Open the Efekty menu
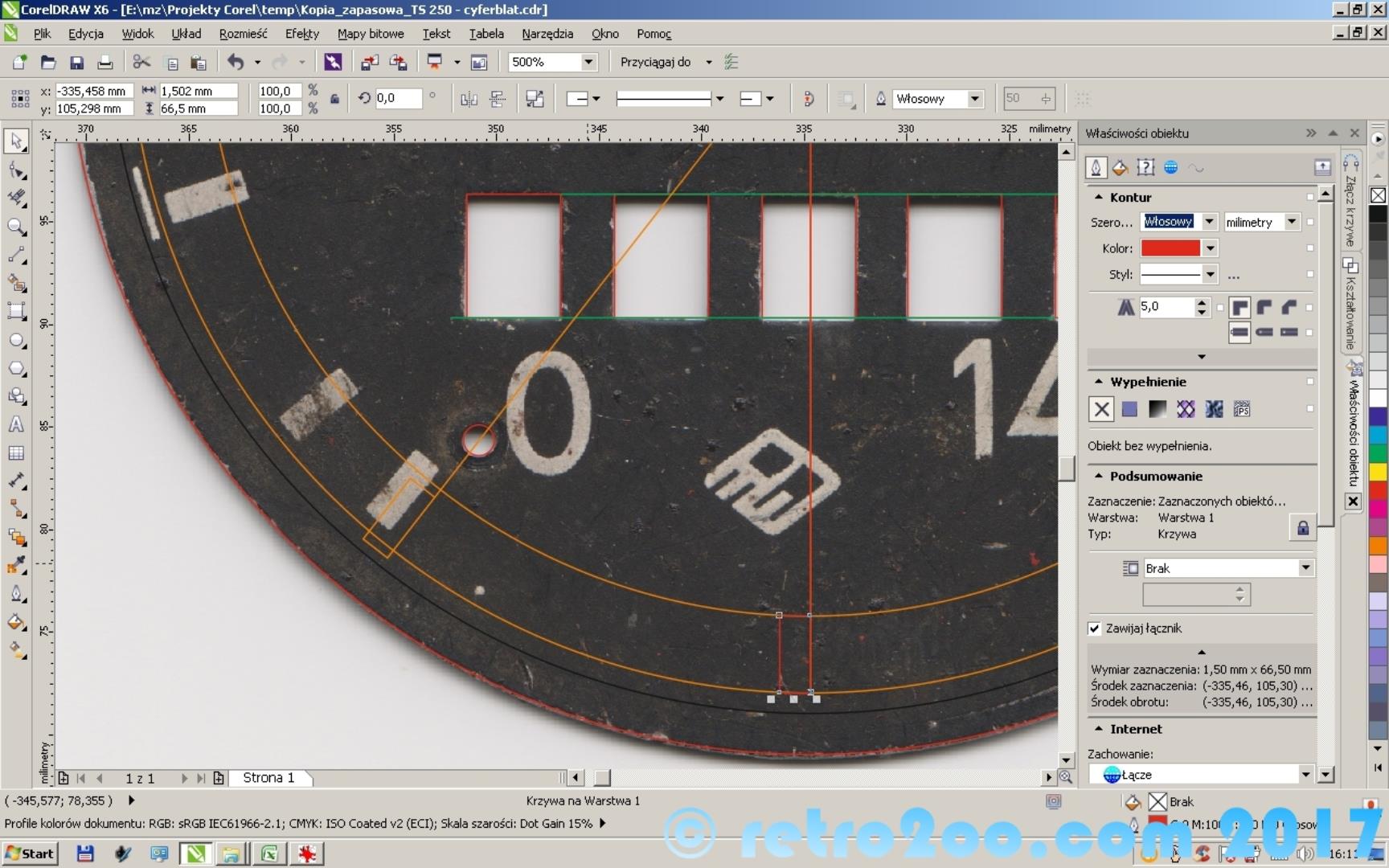Image resolution: width=1389 pixels, height=868 pixels. 301,34
